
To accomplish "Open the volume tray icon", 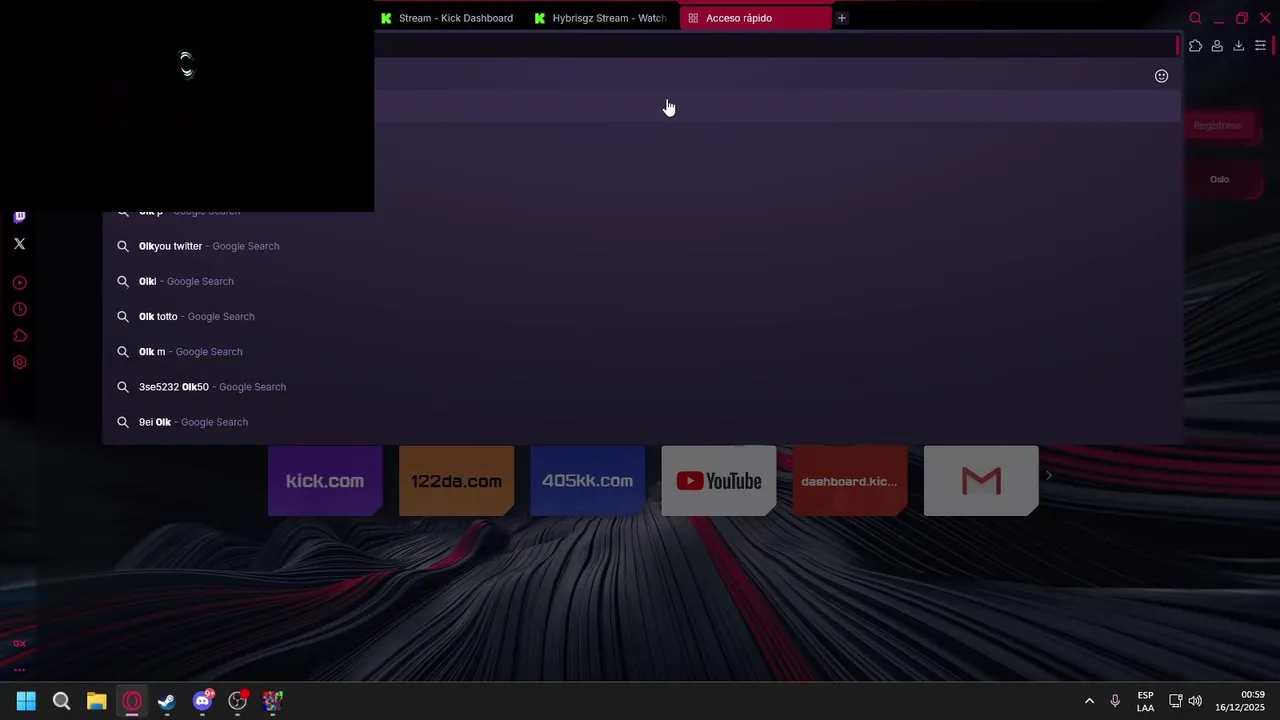I will pyautogui.click(x=1195, y=701).
